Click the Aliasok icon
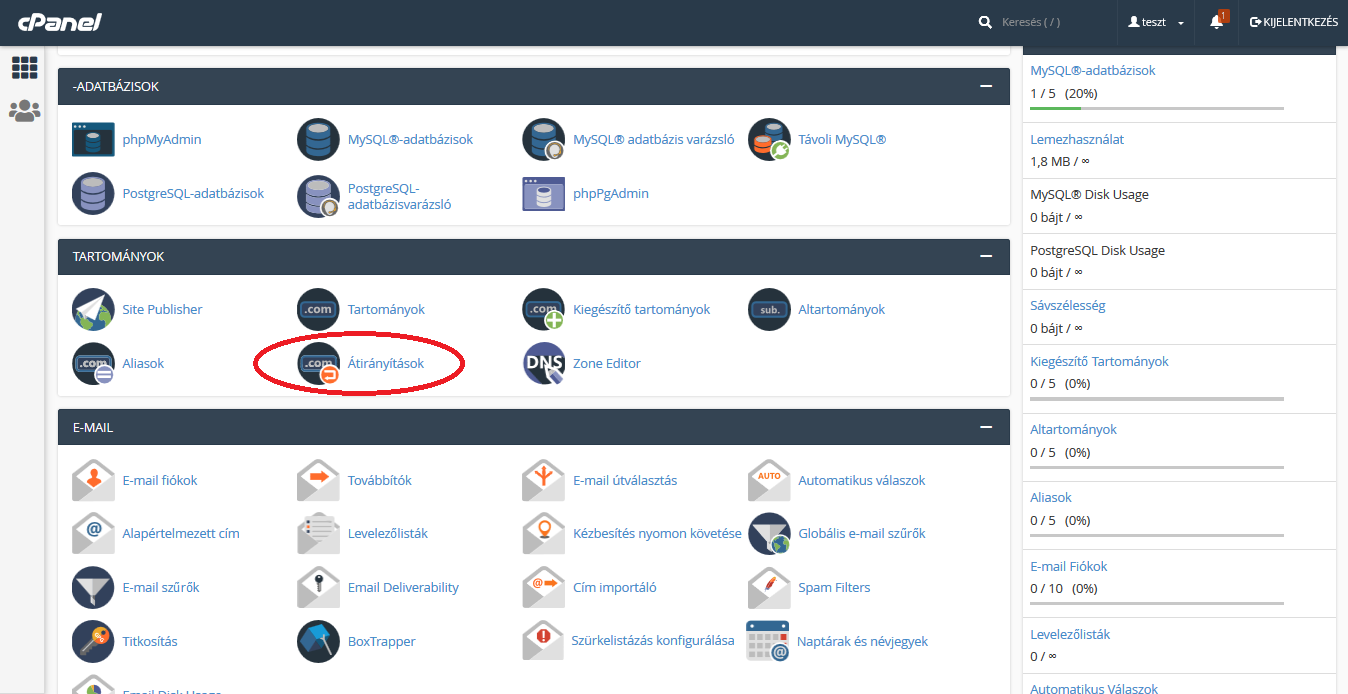Image resolution: width=1348 pixels, height=694 pixels. (94, 363)
